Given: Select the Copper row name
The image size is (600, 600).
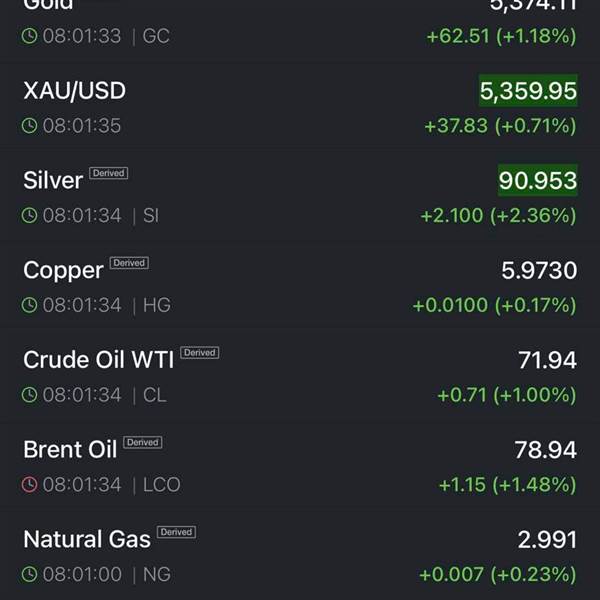Looking at the screenshot, I should point(63,271).
